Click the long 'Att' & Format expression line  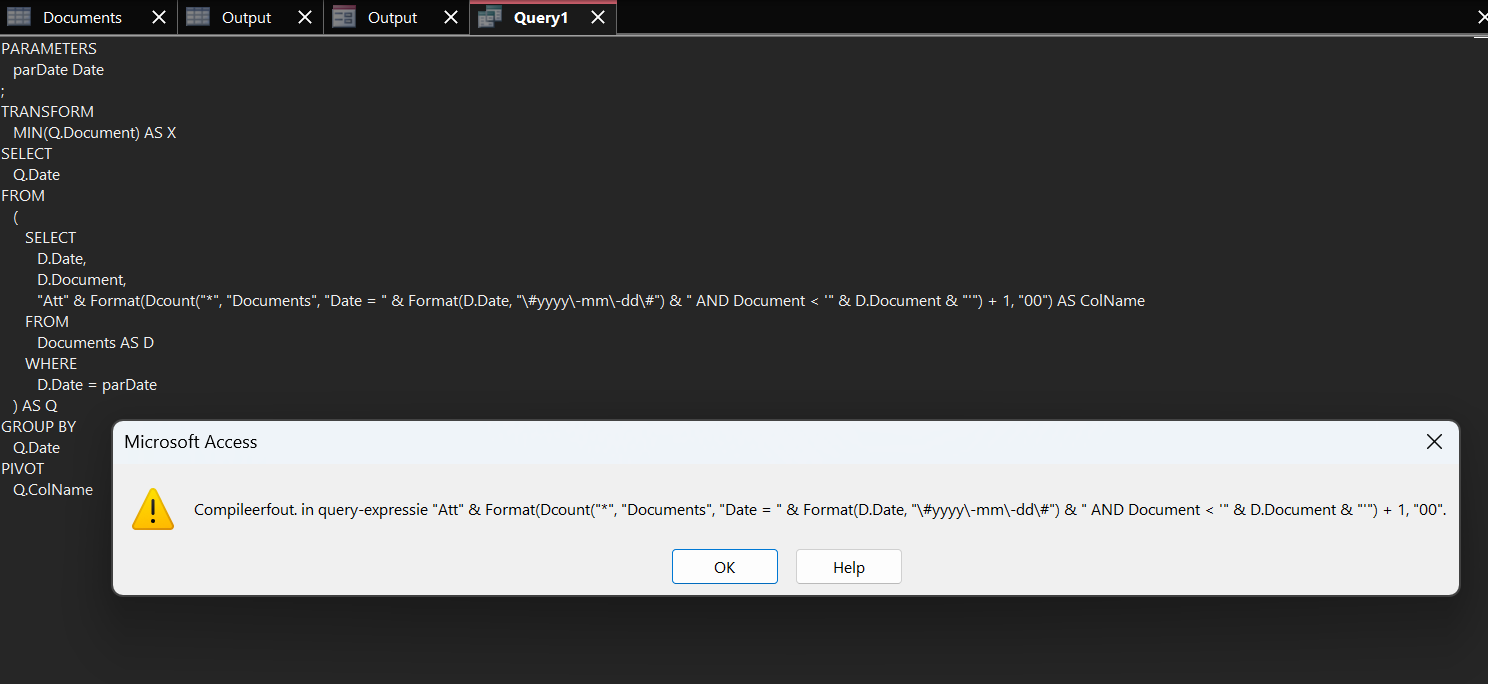pos(591,301)
